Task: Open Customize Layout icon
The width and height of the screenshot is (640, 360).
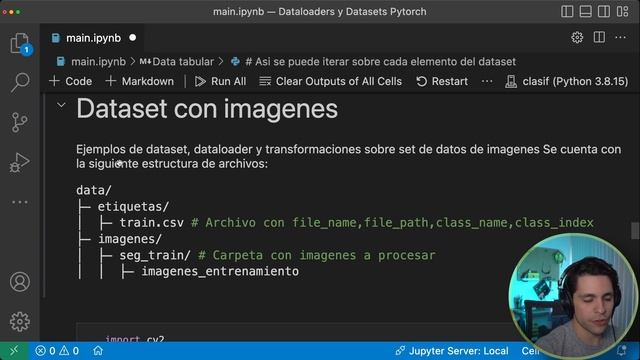Action: coord(622,11)
